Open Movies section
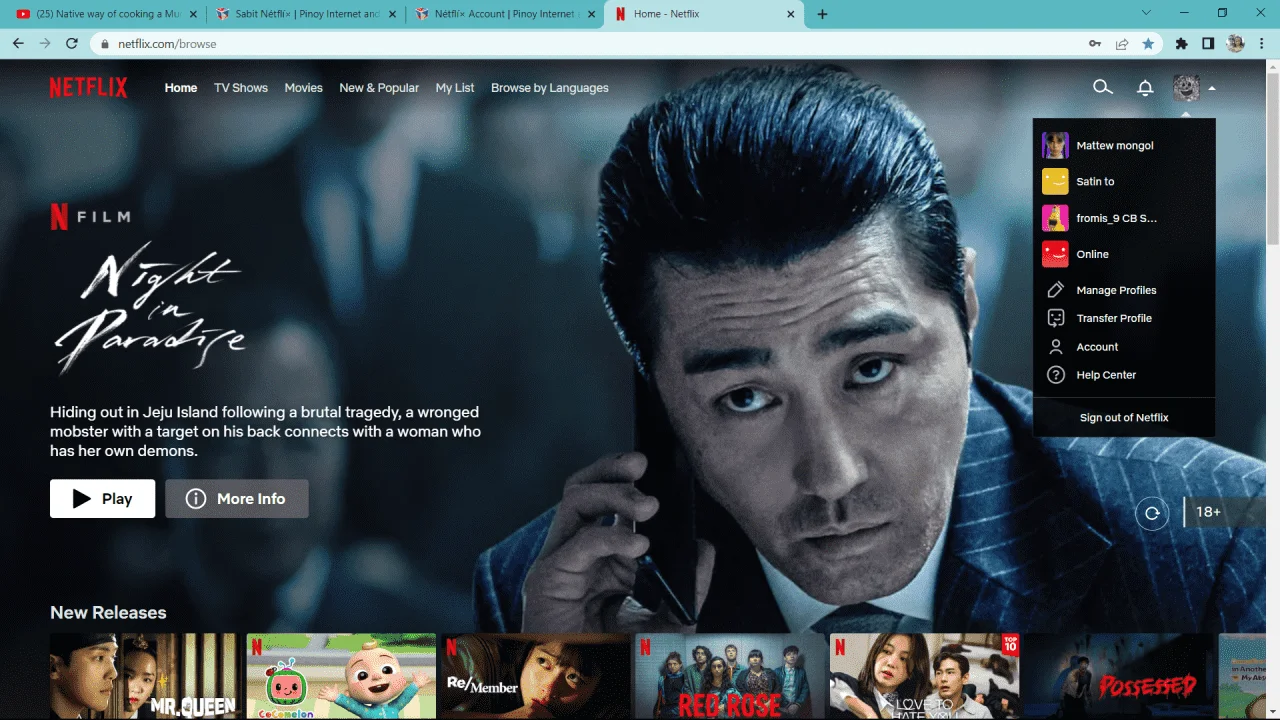The image size is (1280, 720). click(303, 88)
